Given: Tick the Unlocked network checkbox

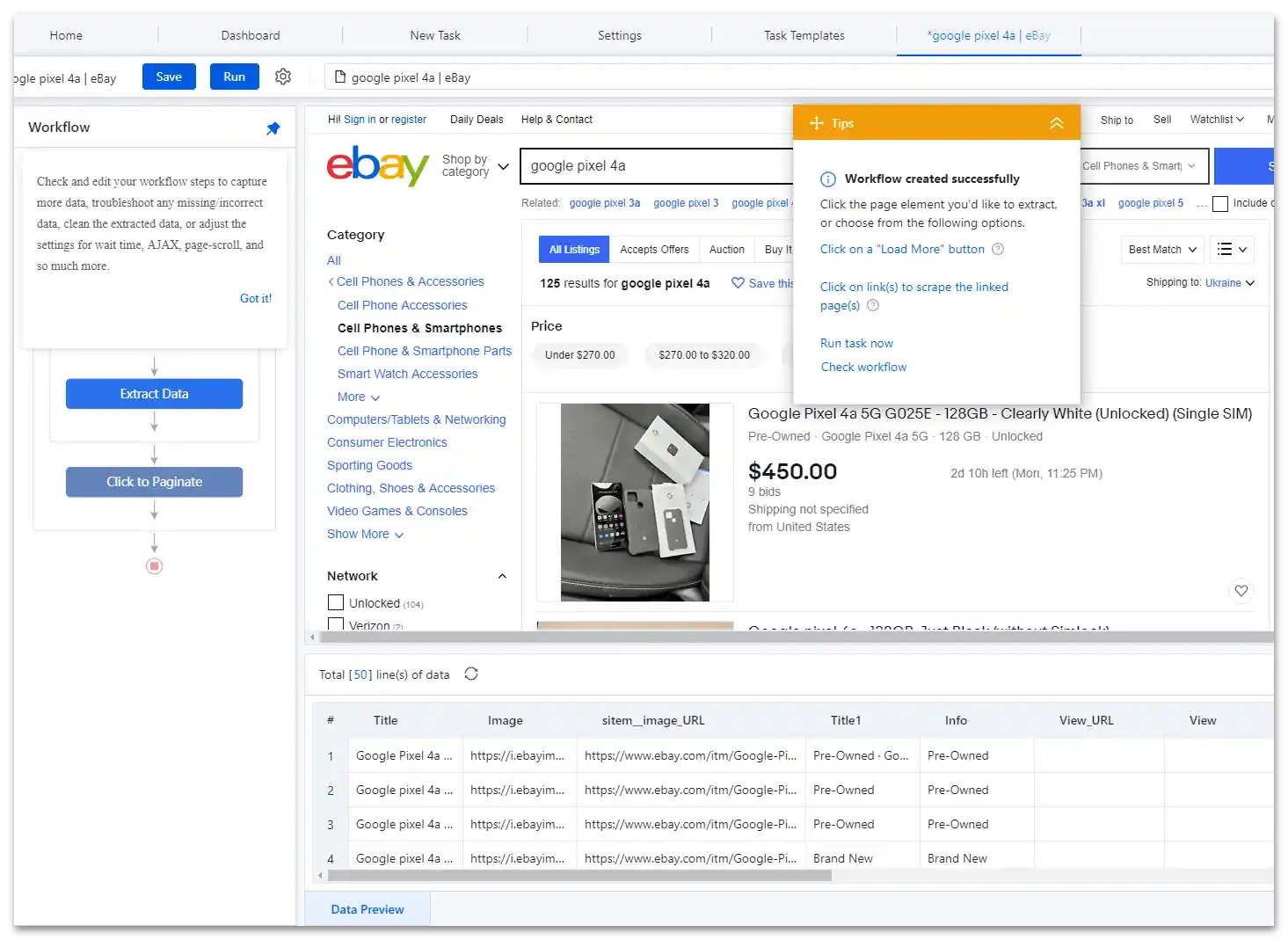Looking at the screenshot, I should click(336, 602).
